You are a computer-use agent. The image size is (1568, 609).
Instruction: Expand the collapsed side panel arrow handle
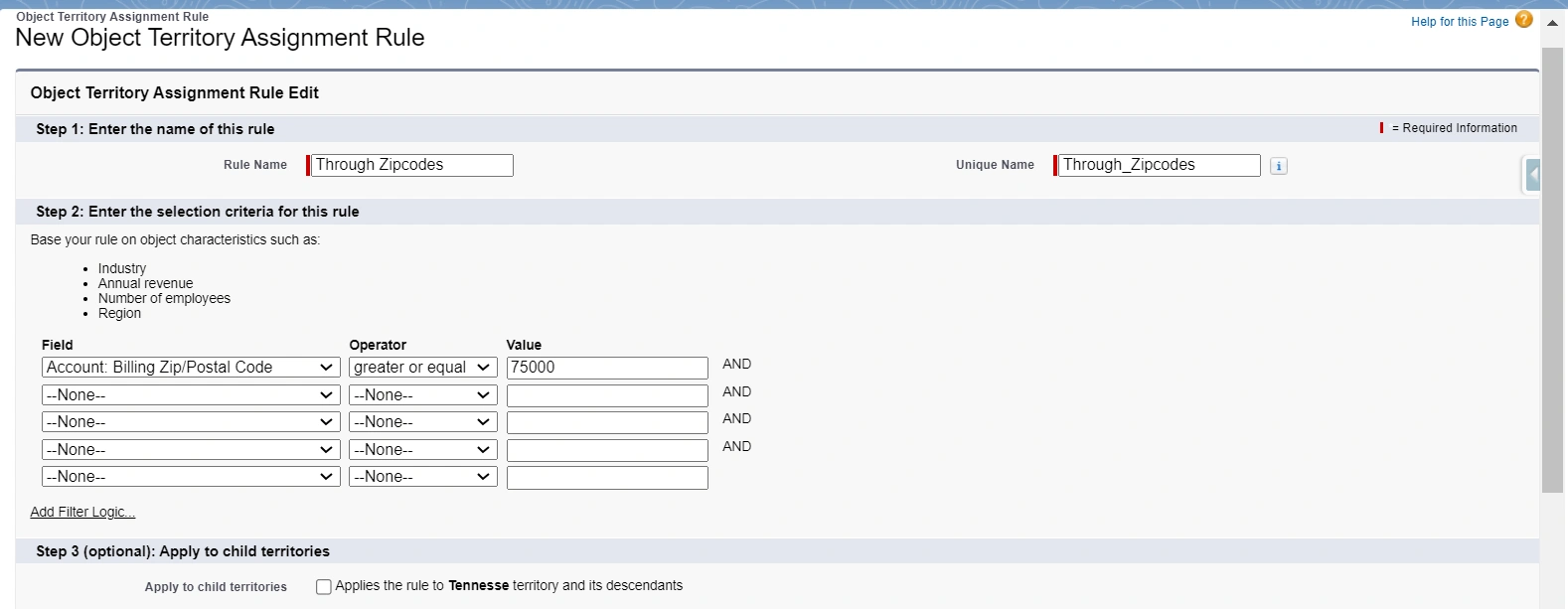tap(1533, 175)
